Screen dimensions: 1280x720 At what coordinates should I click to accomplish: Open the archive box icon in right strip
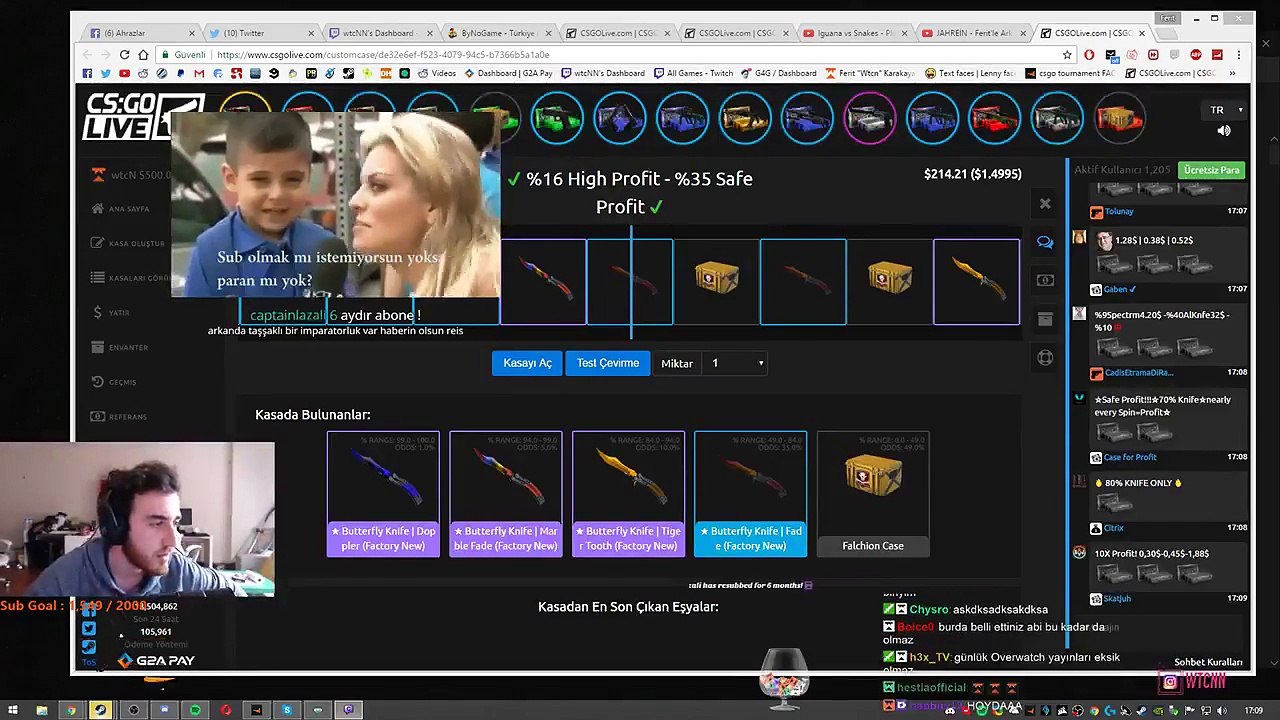click(x=1045, y=319)
